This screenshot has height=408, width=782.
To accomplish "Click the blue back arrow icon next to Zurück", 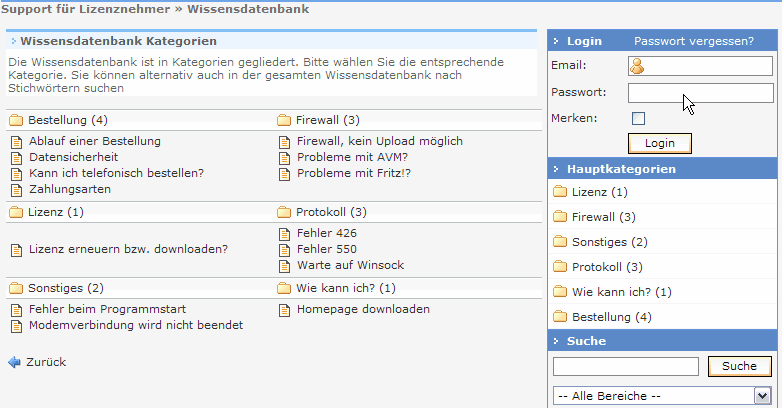I will pos(14,362).
